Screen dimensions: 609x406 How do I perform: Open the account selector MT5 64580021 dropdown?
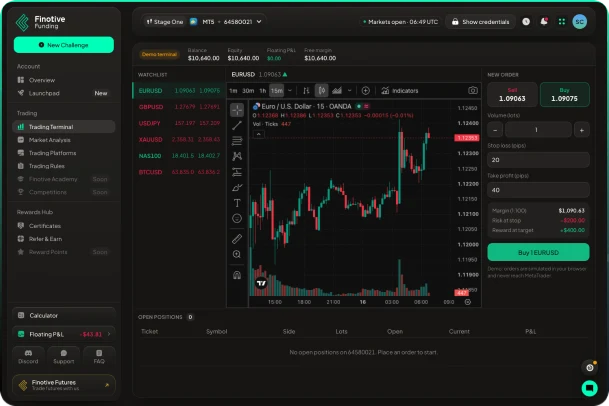[x=225, y=22]
